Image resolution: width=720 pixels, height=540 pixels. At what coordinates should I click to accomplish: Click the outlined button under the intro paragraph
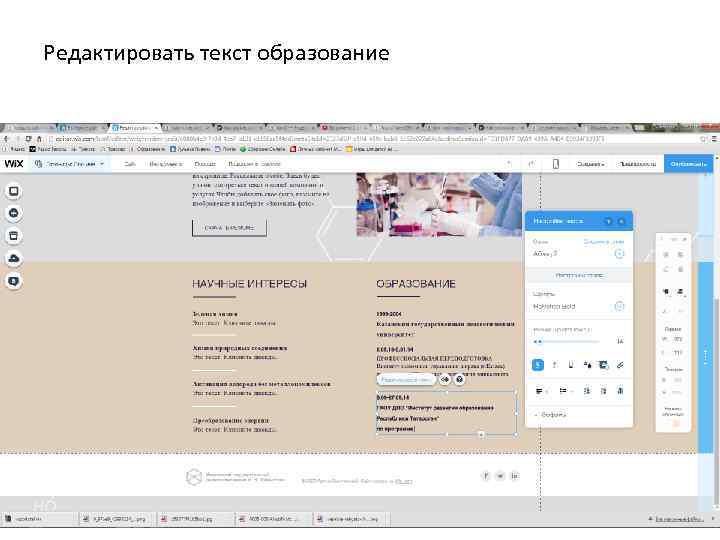tap(229, 228)
